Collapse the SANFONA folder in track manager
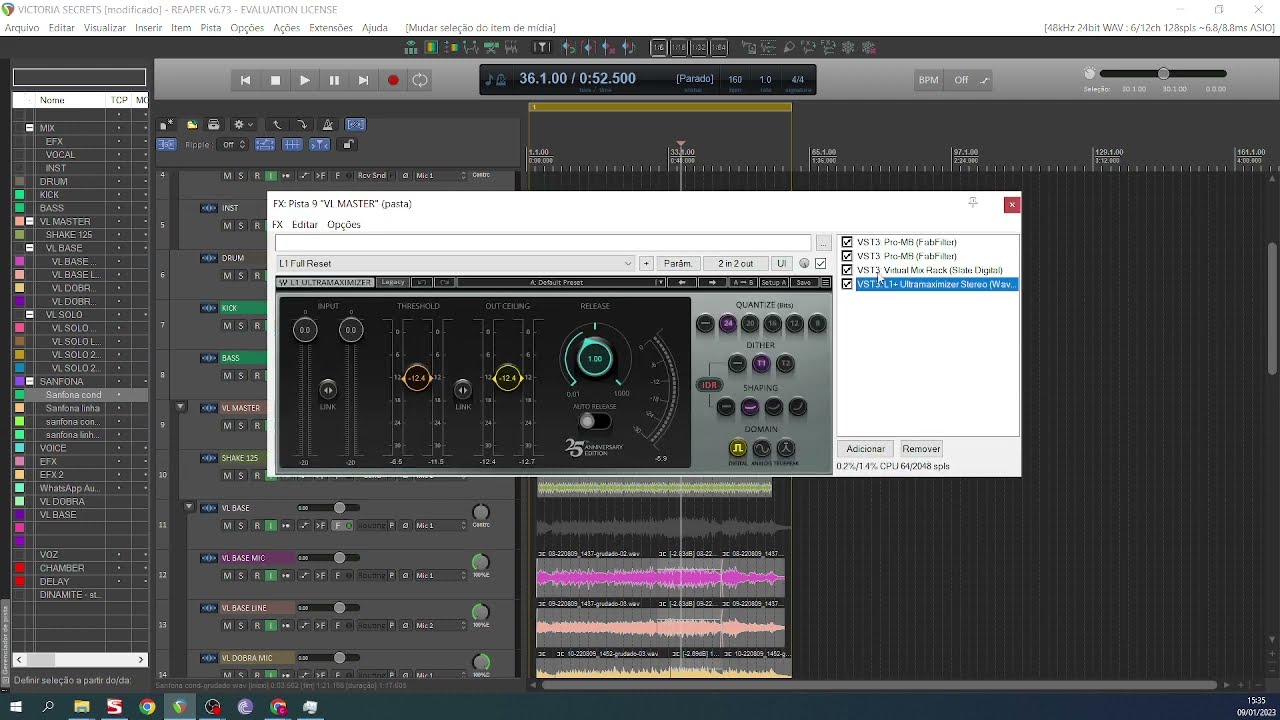Viewport: 1280px width, 720px height. click(x=29, y=382)
